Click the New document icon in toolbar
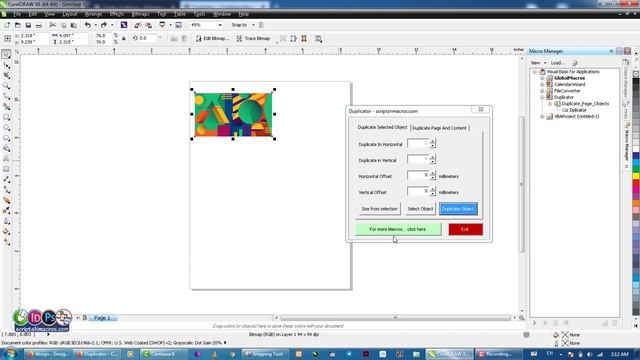 tap(7, 25)
